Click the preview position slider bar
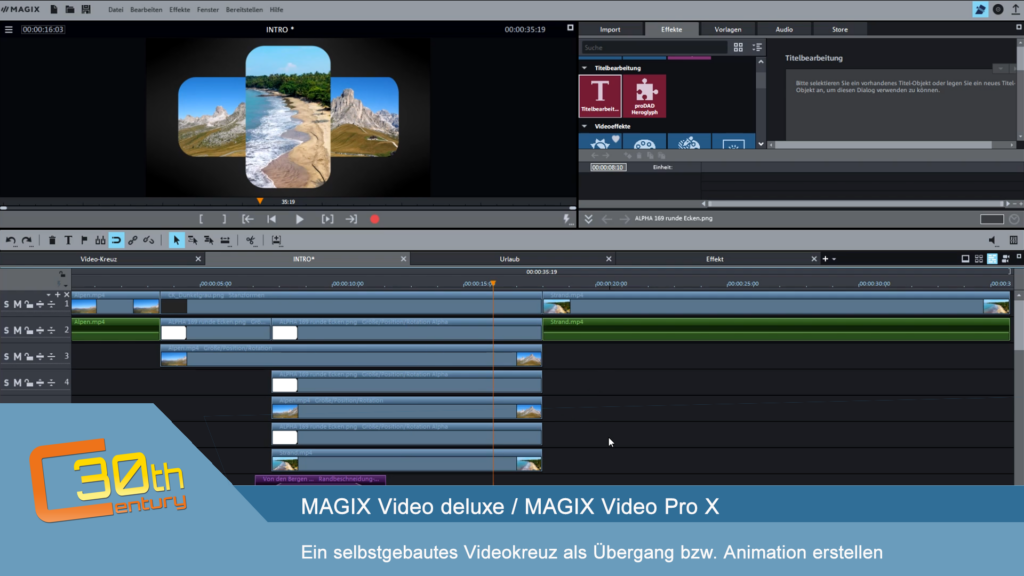 pyautogui.click(x=288, y=208)
